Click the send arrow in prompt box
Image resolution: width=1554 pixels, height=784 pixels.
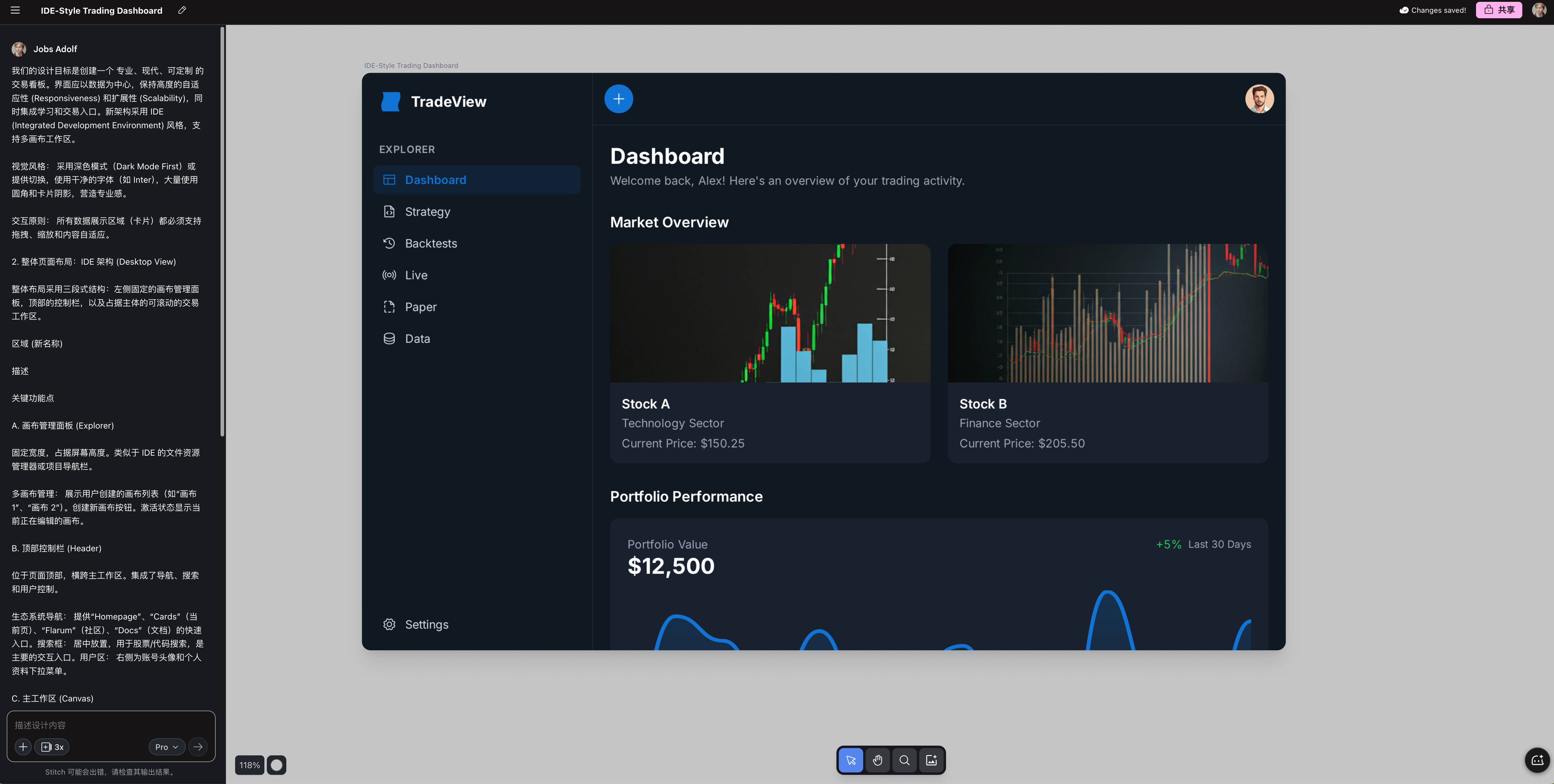(198, 747)
